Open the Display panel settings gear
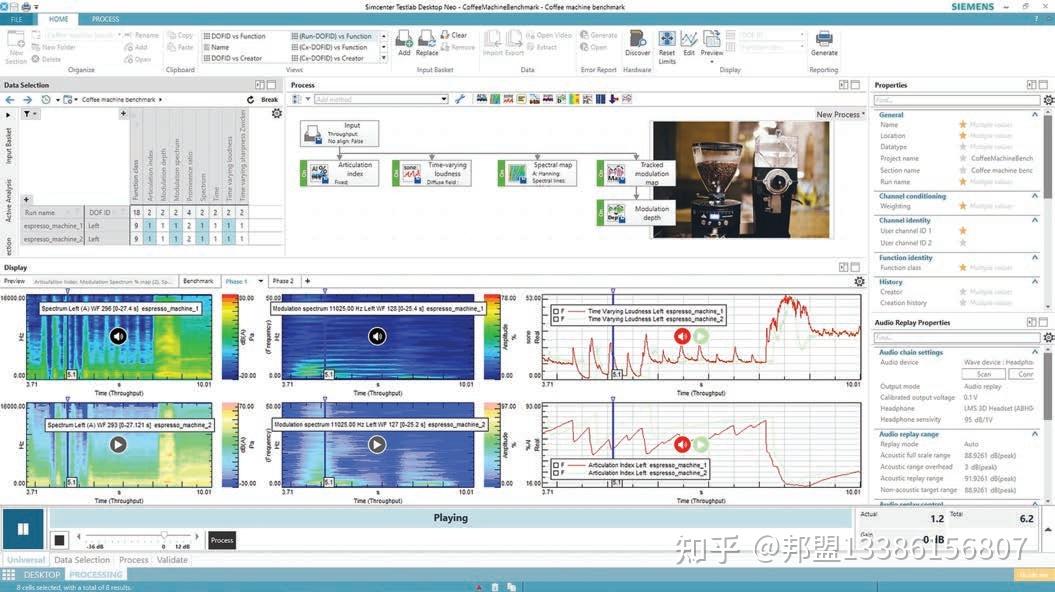 pyautogui.click(x=859, y=282)
